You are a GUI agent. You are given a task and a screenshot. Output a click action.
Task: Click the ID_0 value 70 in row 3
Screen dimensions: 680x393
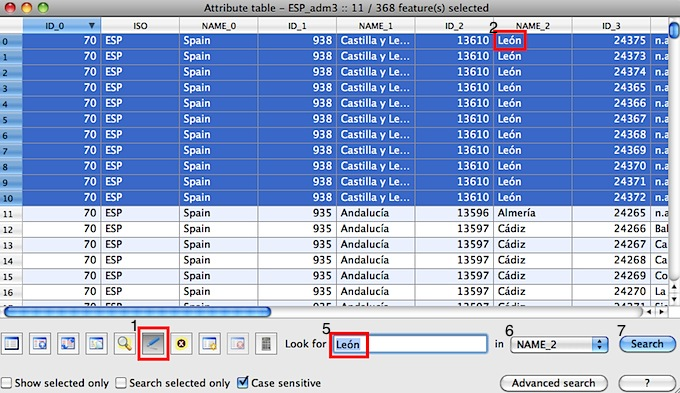pyautogui.click(x=62, y=88)
